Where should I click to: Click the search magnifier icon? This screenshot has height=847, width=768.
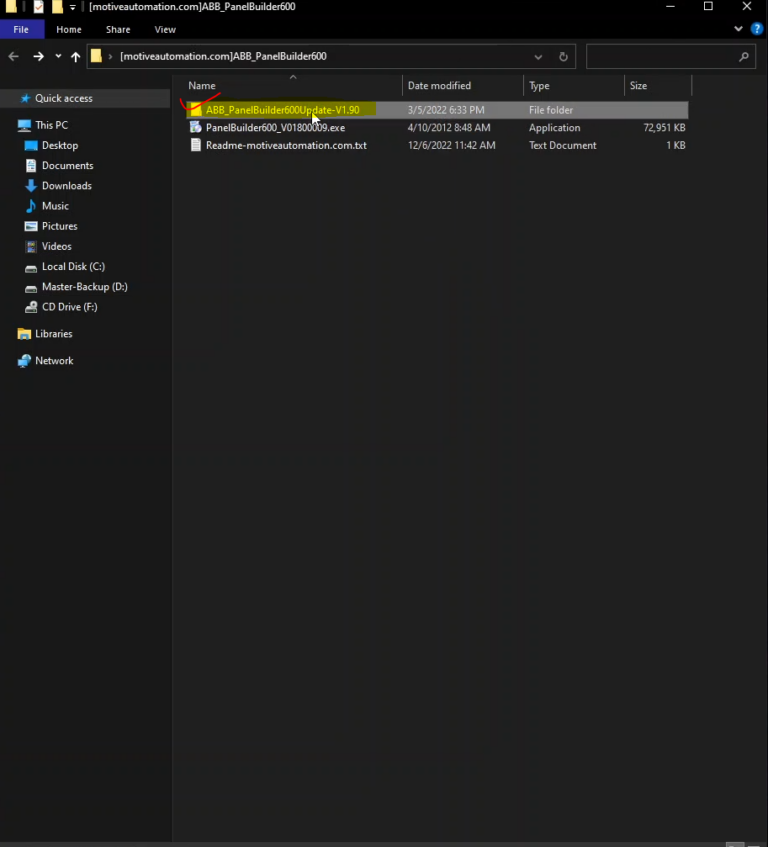743,57
